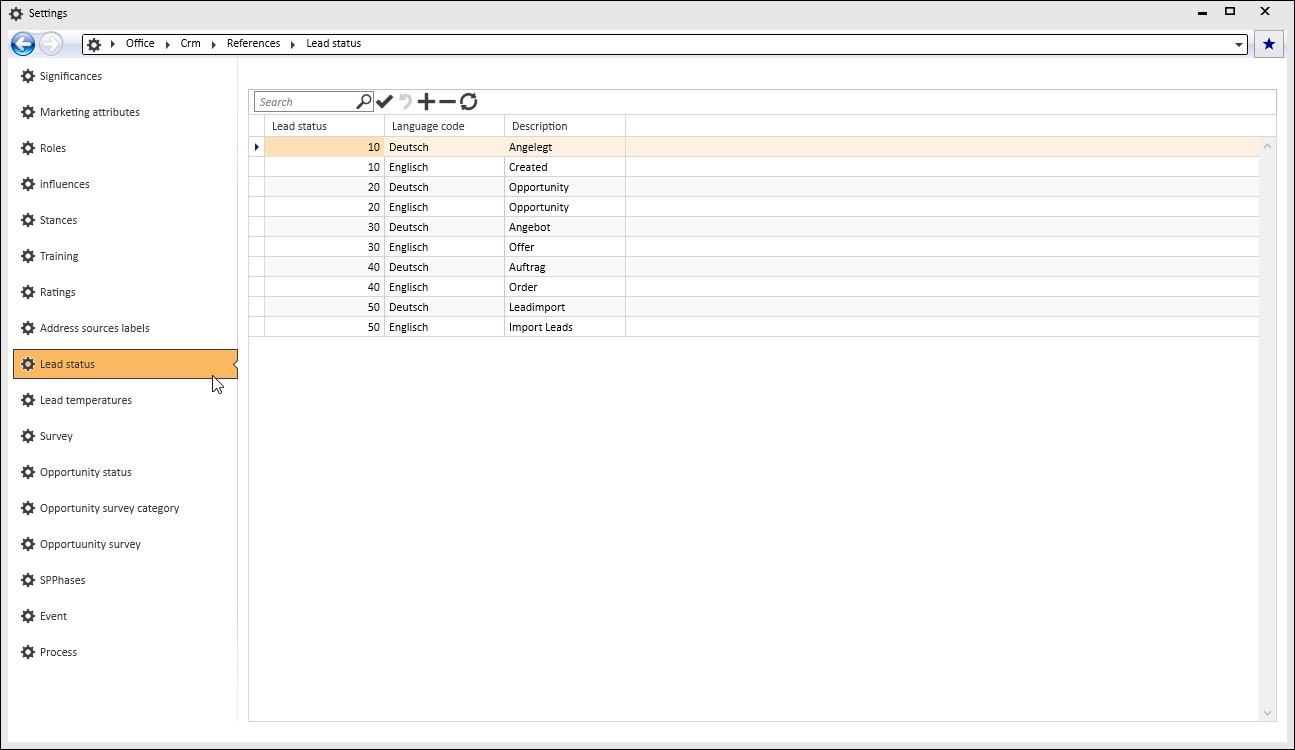Open the breadcrumb path dropdown arrow
This screenshot has width=1295, height=750.
(1239, 45)
